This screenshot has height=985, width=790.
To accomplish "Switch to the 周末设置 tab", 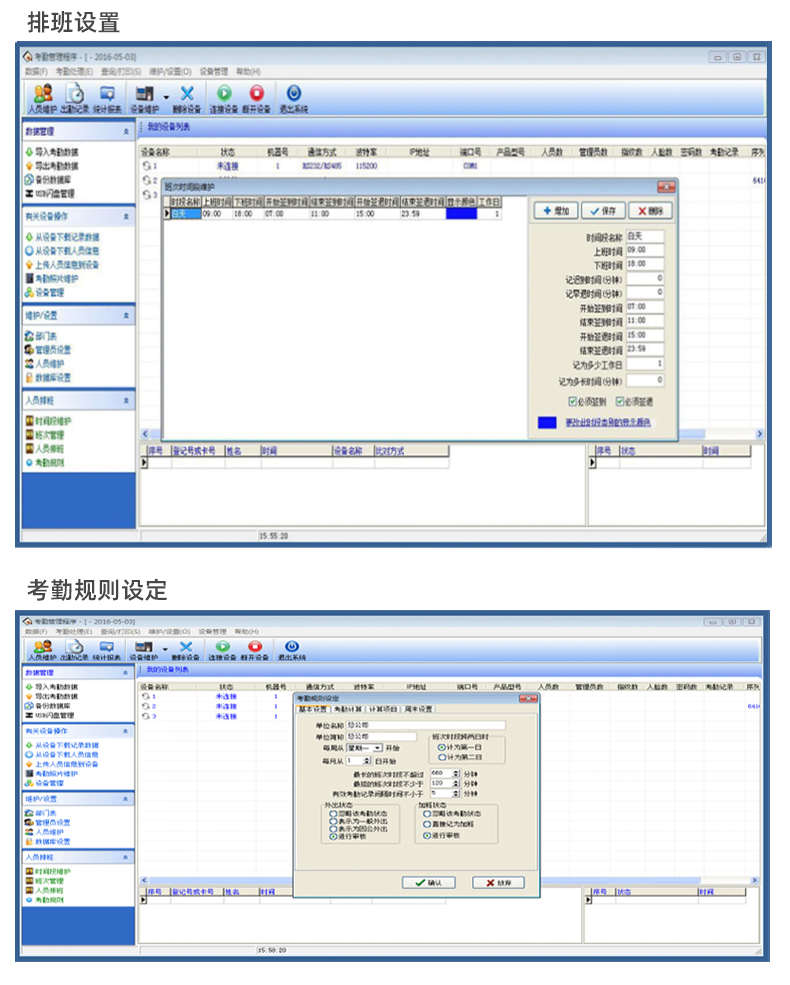I will pyautogui.click(x=418, y=709).
